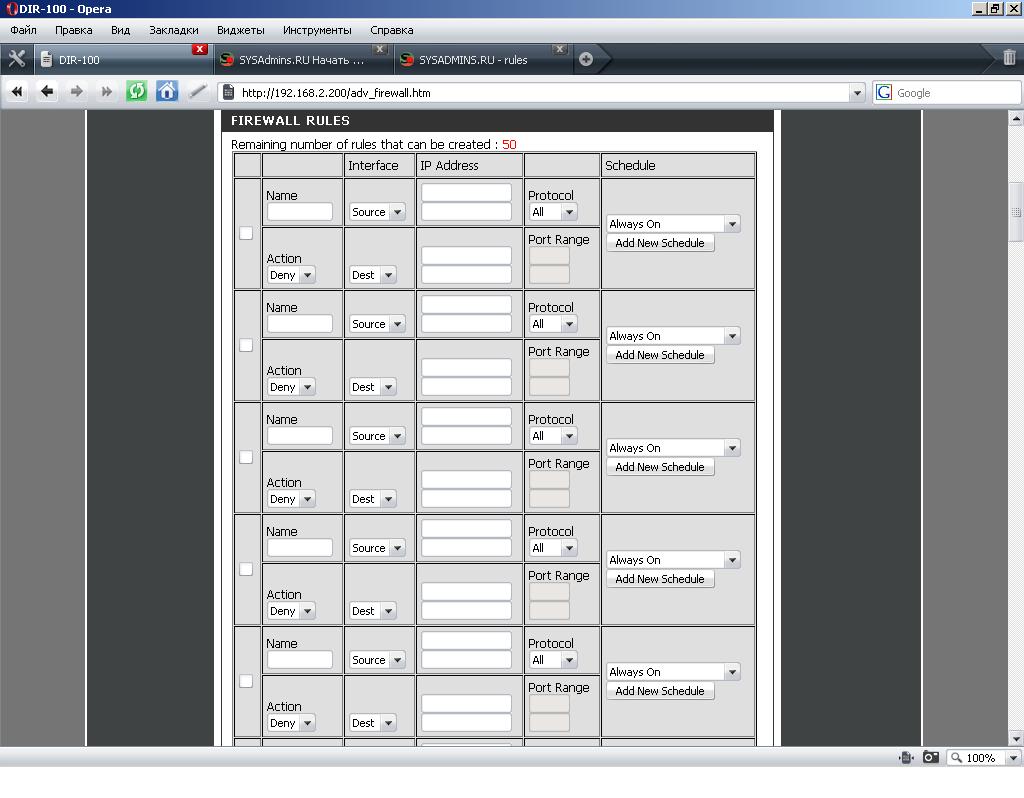The height and width of the screenshot is (798, 1024).
Task: Open fifth rule's Protocol All dropdown
Action: coord(552,660)
